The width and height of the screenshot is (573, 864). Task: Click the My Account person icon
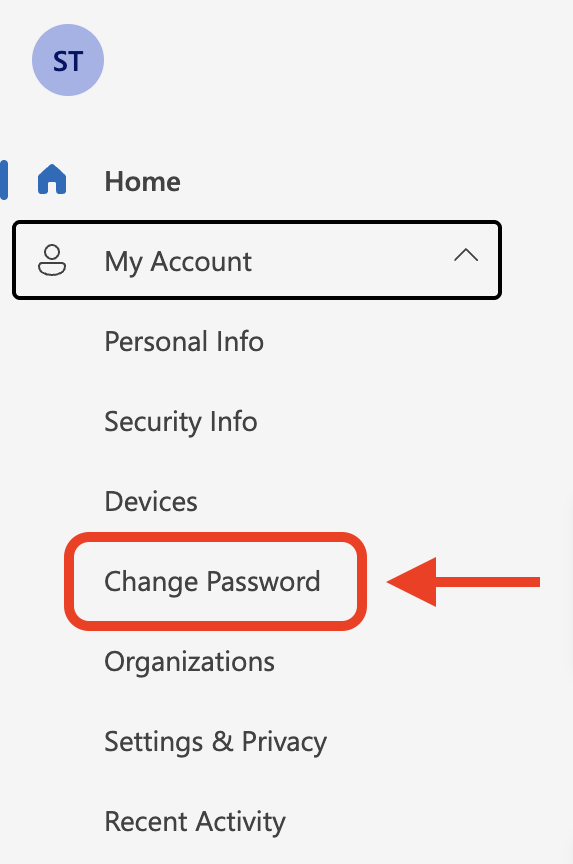click(x=52, y=261)
